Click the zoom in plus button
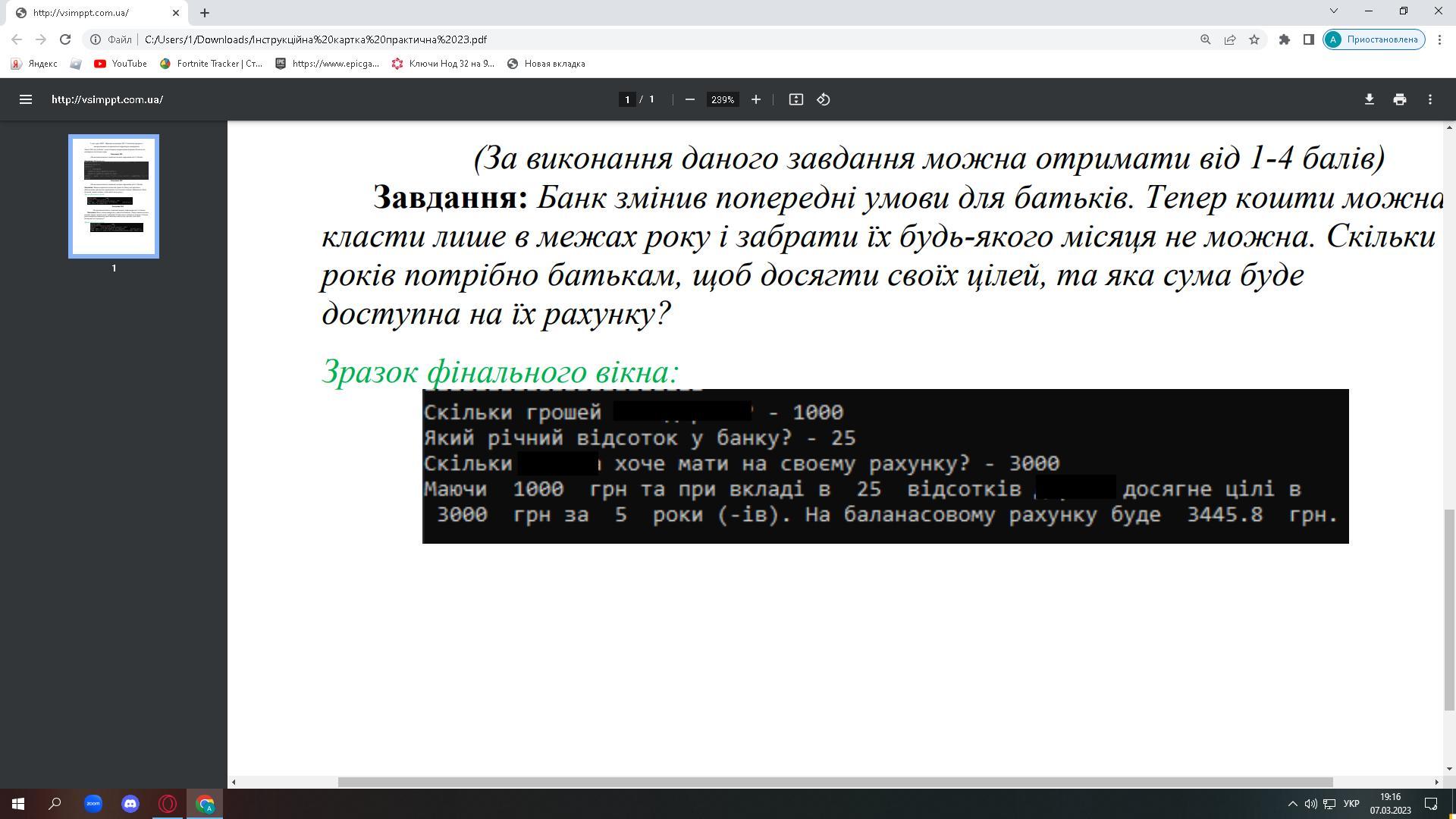This screenshot has height=819, width=1456. point(755,99)
